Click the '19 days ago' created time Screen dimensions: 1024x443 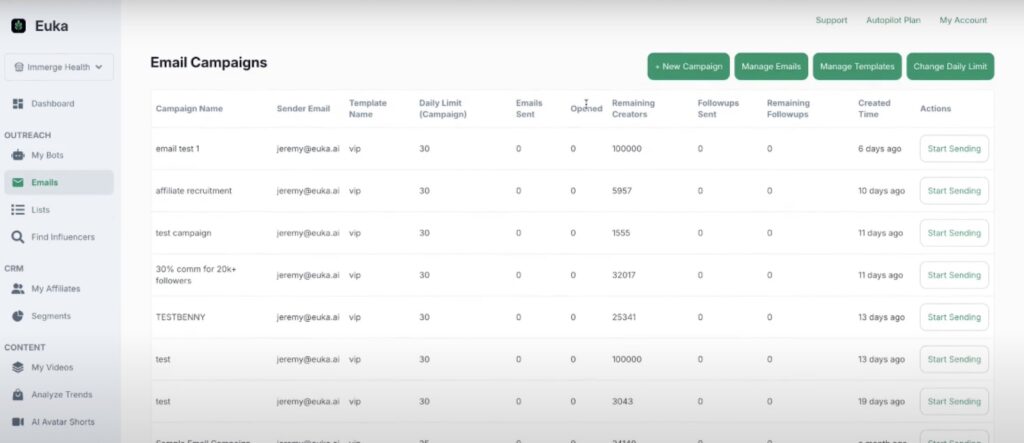(x=882, y=401)
